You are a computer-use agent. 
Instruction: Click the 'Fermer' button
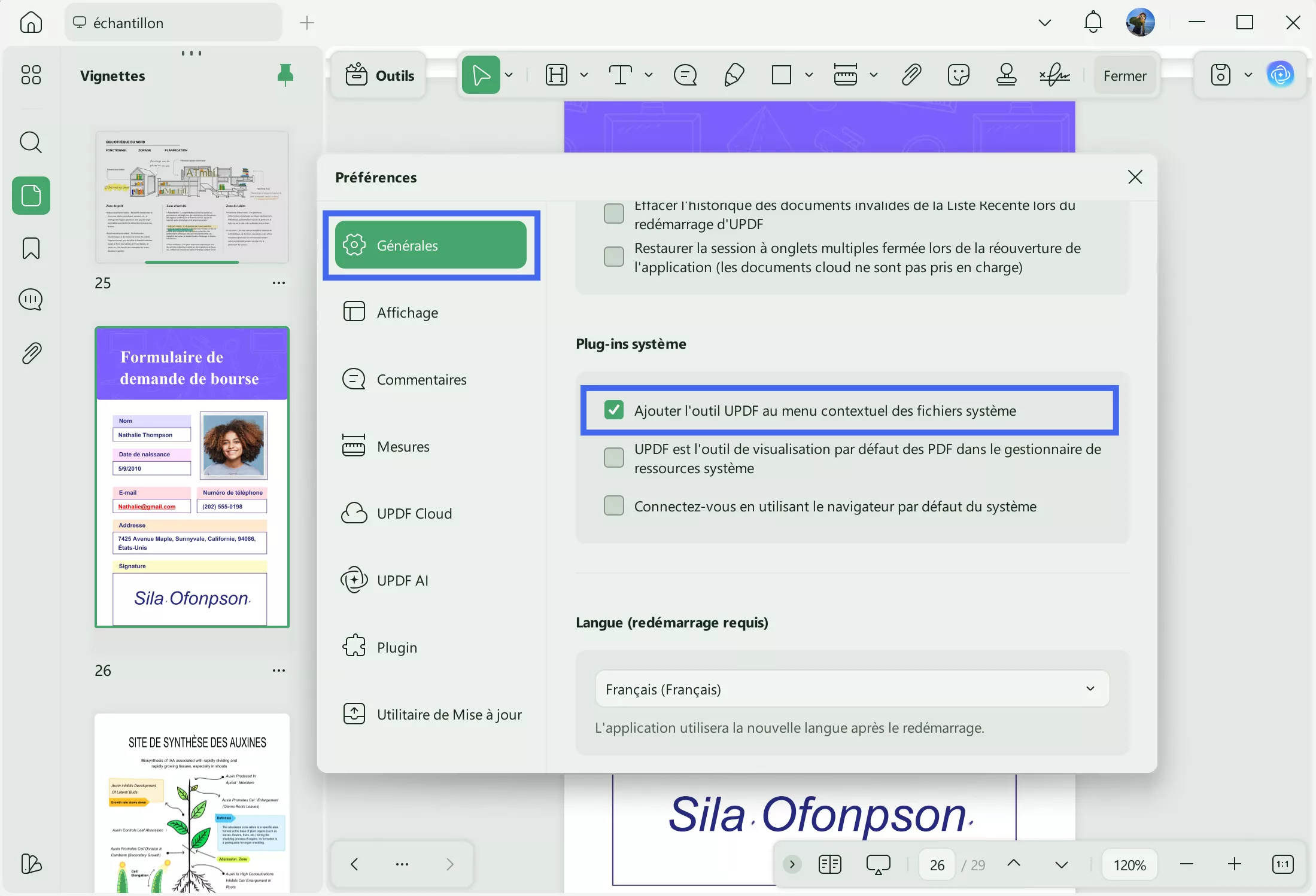1124,75
